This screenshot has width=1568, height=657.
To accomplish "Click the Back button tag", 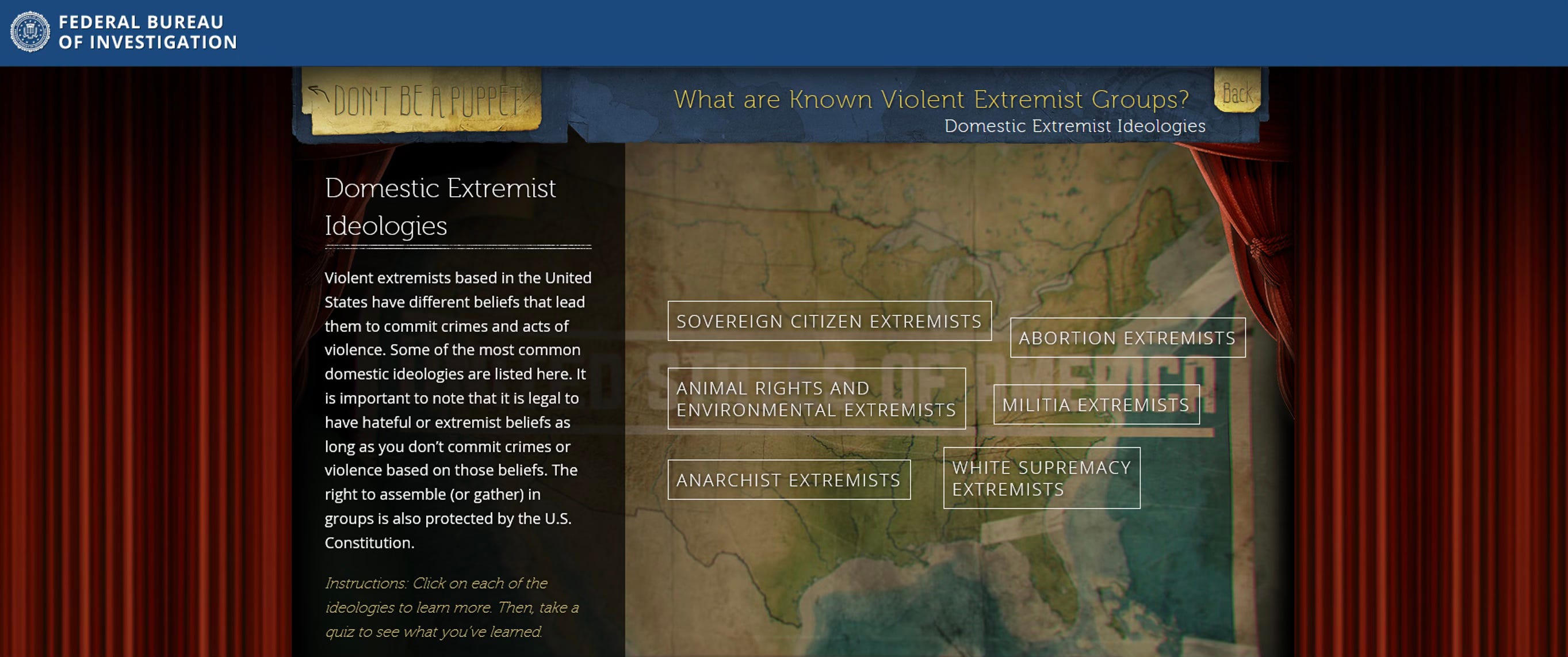I will coord(1237,91).
